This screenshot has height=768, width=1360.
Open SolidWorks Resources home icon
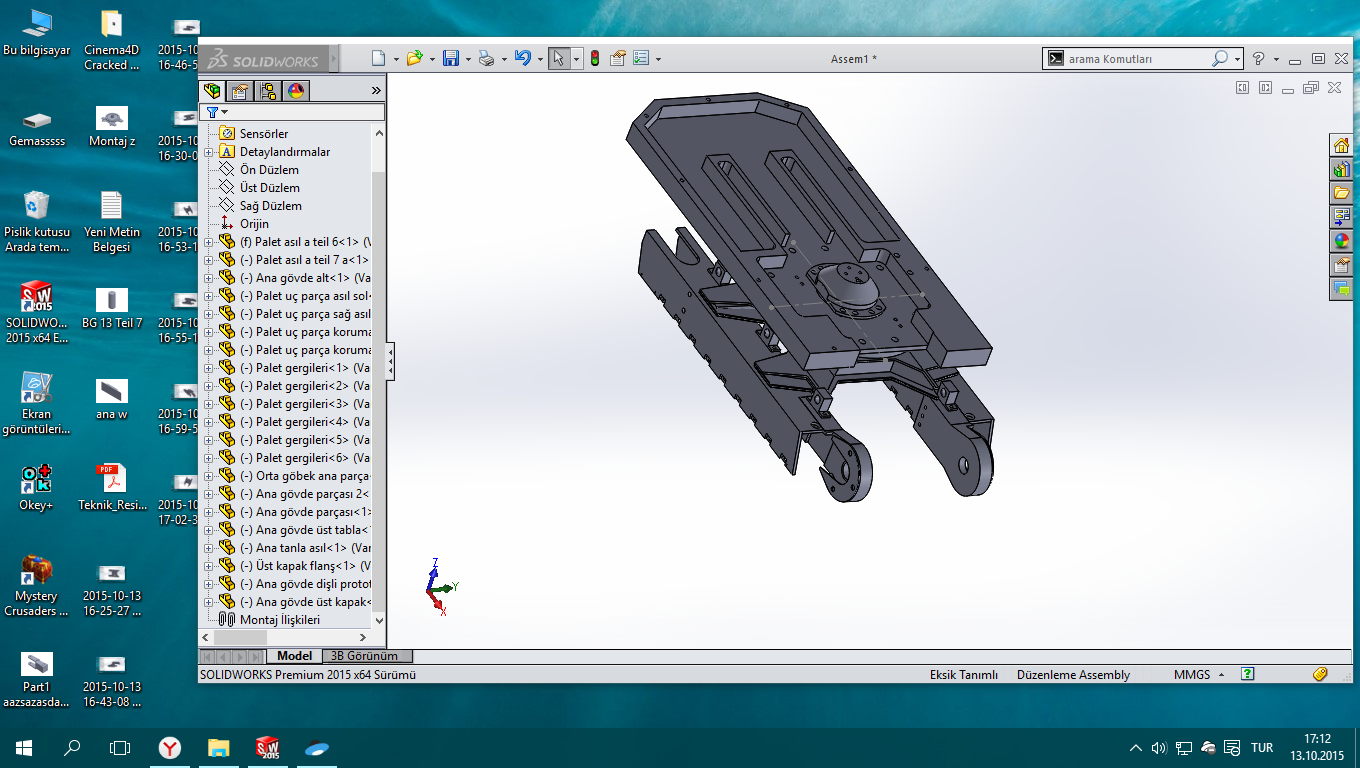[x=1341, y=145]
